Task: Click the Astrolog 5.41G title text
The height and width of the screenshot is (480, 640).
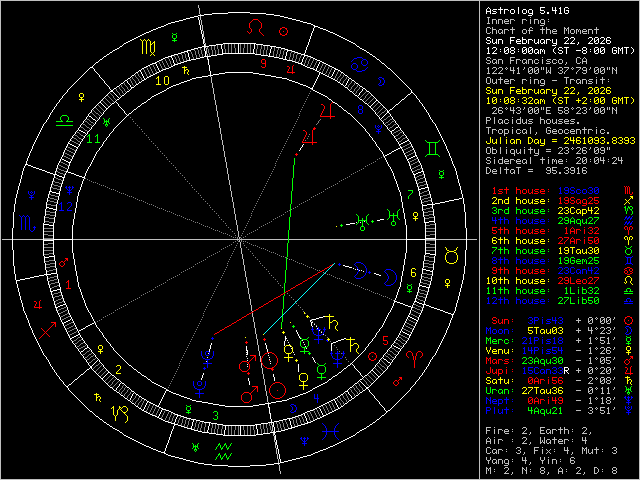Action: (527, 10)
